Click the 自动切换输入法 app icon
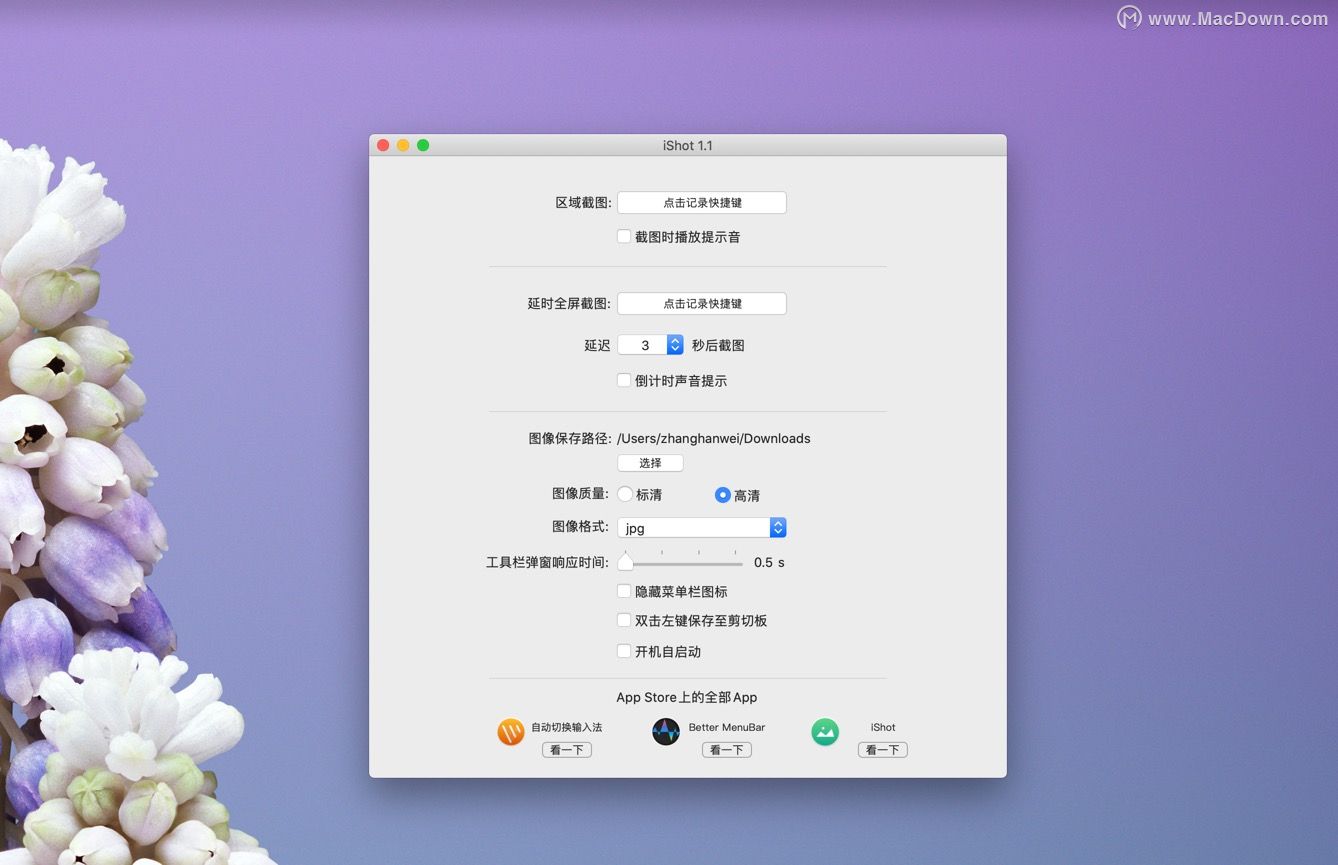Screen dimensions: 1338x865 coord(511,731)
